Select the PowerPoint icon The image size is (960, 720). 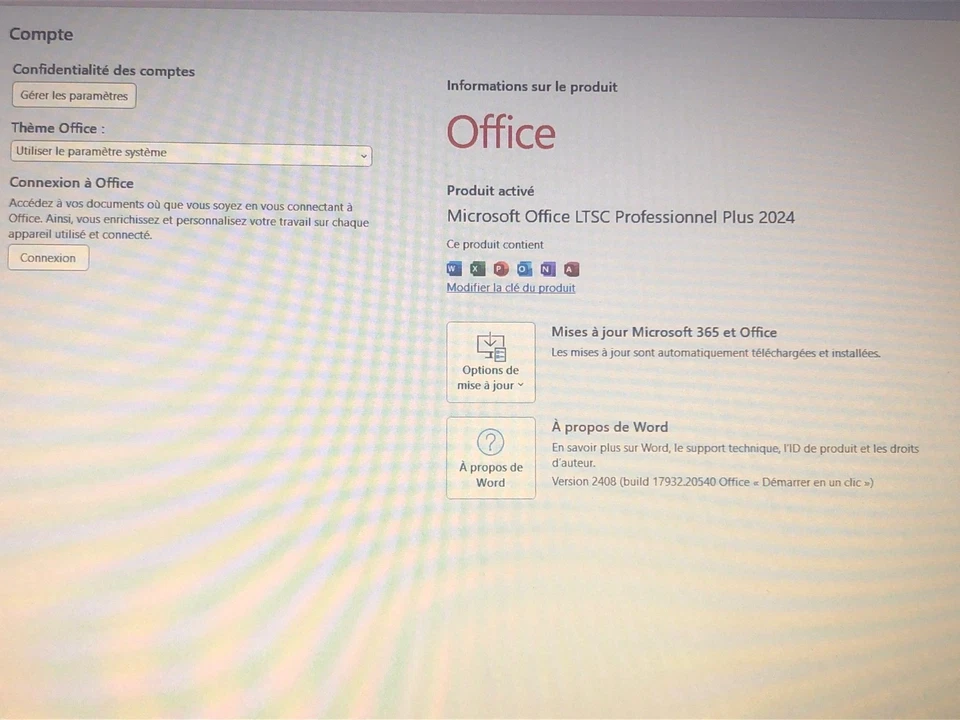pyautogui.click(x=500, y=268)
